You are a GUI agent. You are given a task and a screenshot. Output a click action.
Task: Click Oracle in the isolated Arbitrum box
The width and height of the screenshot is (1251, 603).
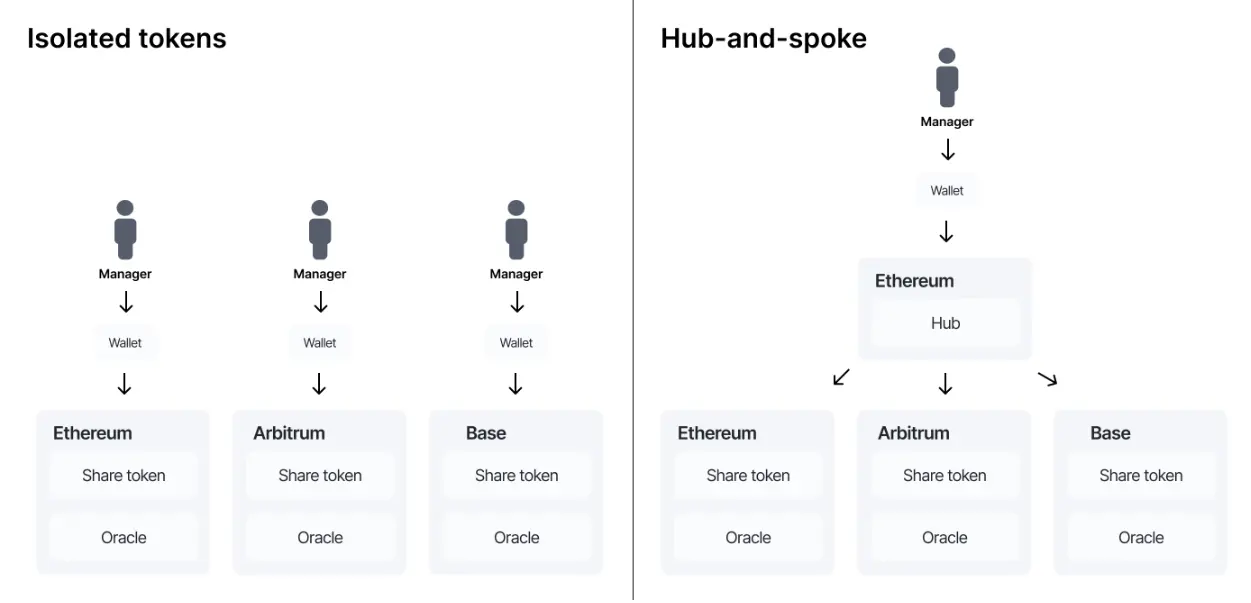click(x=320, y=538)
